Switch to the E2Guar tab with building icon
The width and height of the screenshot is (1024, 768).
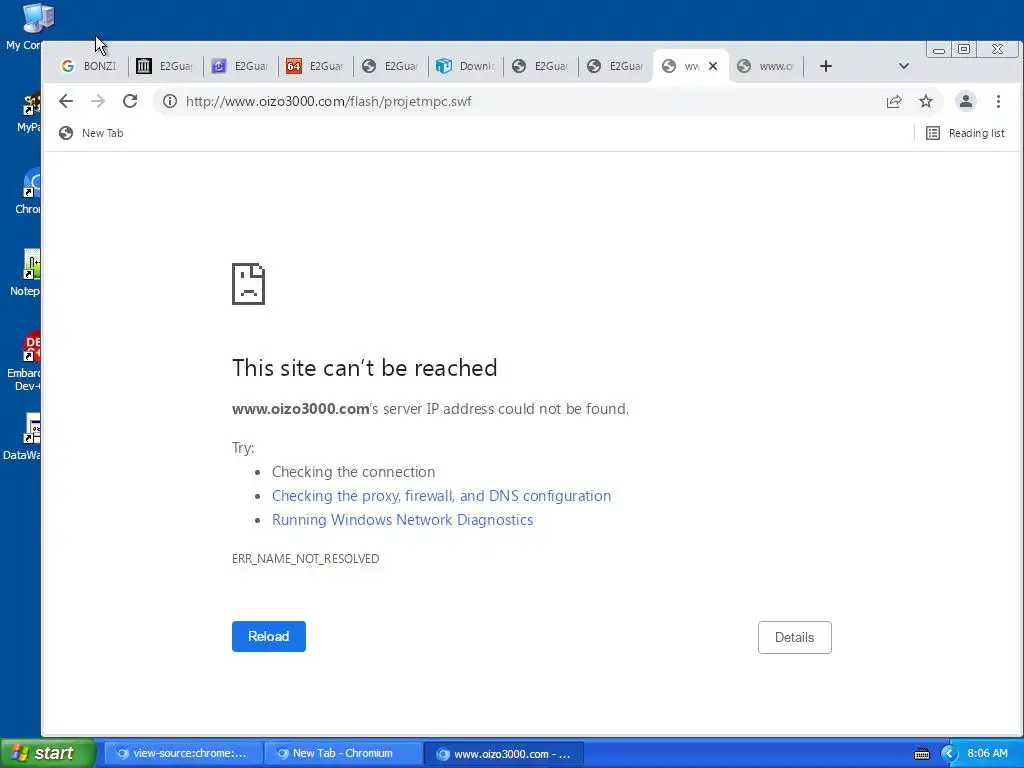[165, 66]
